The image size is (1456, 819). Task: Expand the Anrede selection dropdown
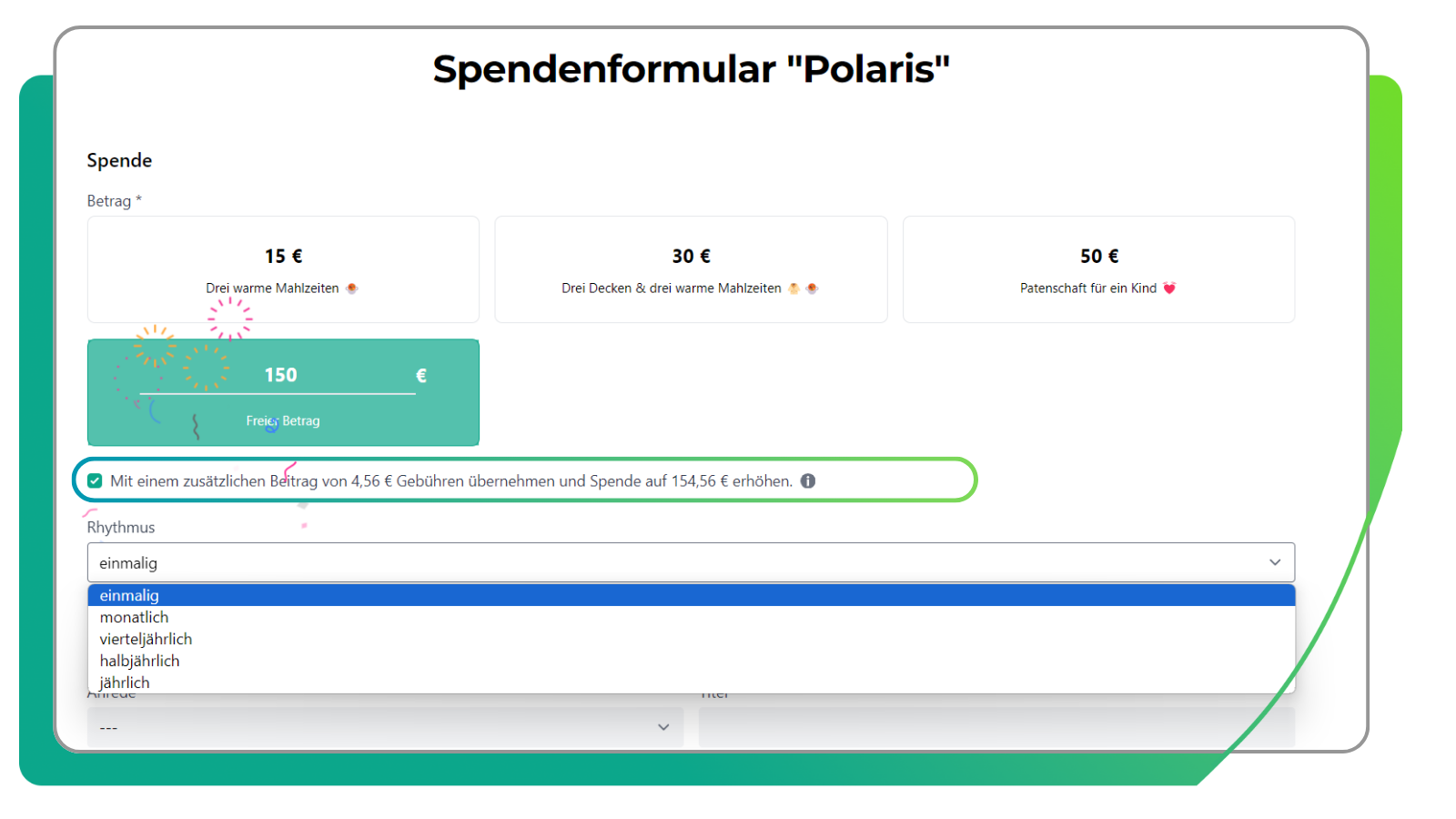click(x=382, y=727)
